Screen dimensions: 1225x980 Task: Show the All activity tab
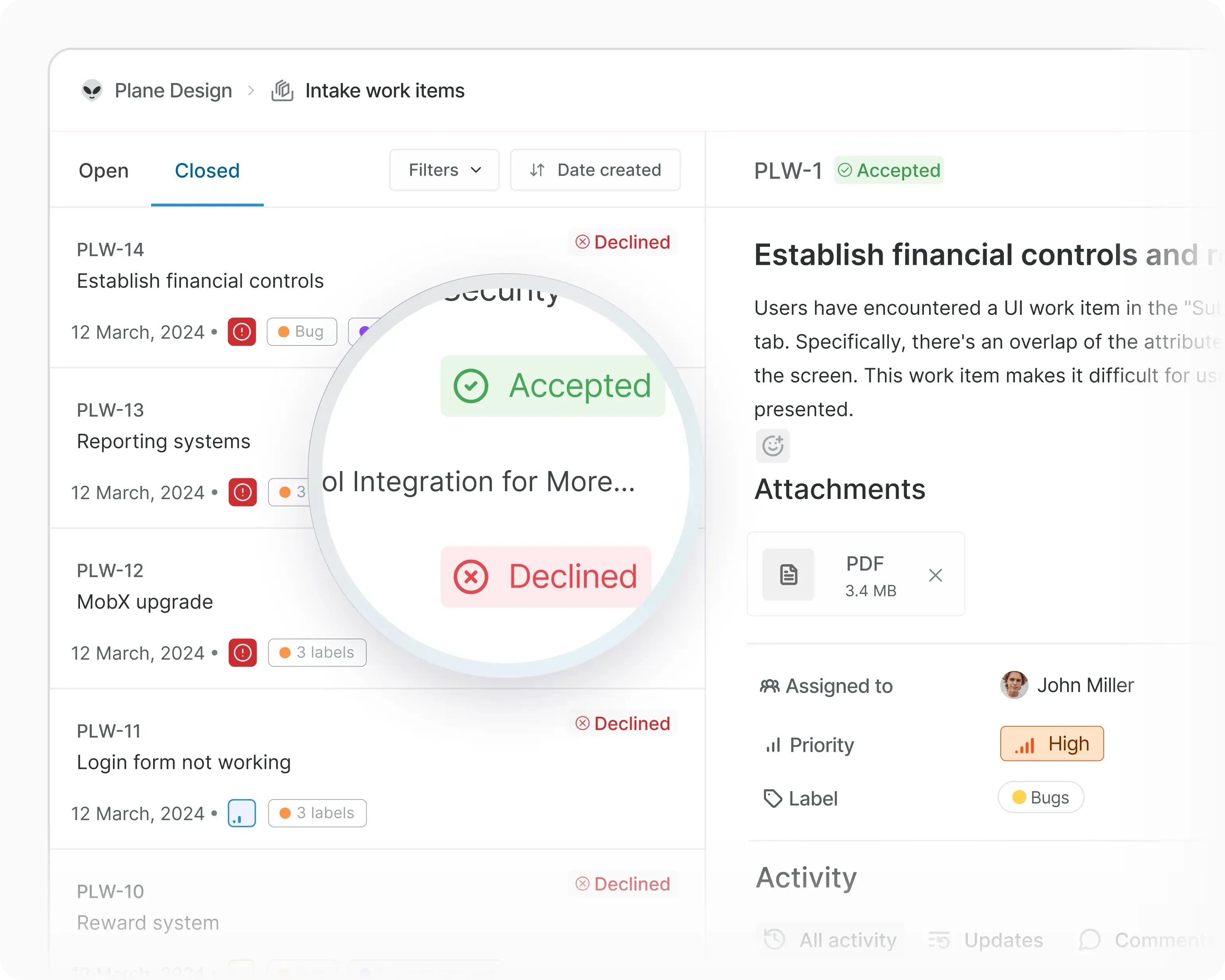831,940
